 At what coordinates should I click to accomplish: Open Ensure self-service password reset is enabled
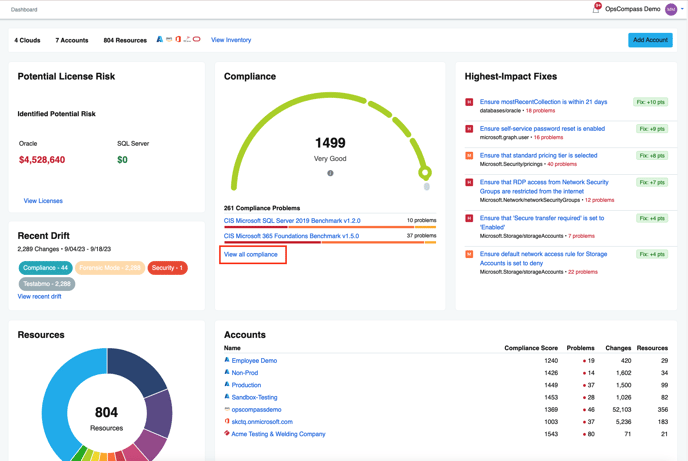click(542, 129)
